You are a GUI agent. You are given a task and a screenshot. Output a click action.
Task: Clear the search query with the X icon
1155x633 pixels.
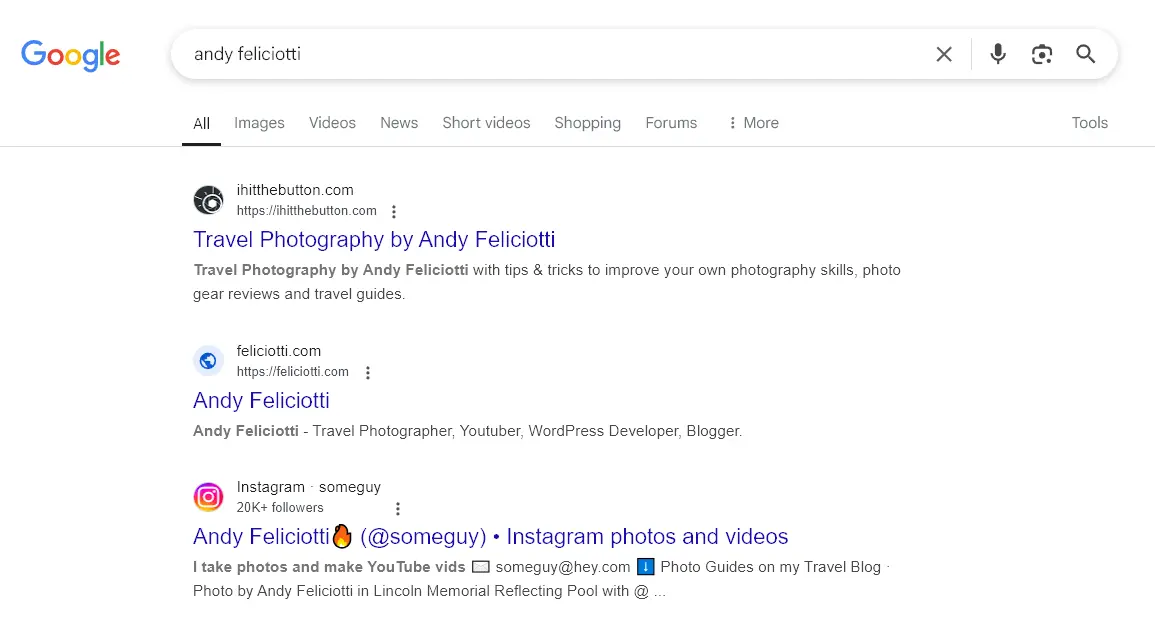click(944, 54)
